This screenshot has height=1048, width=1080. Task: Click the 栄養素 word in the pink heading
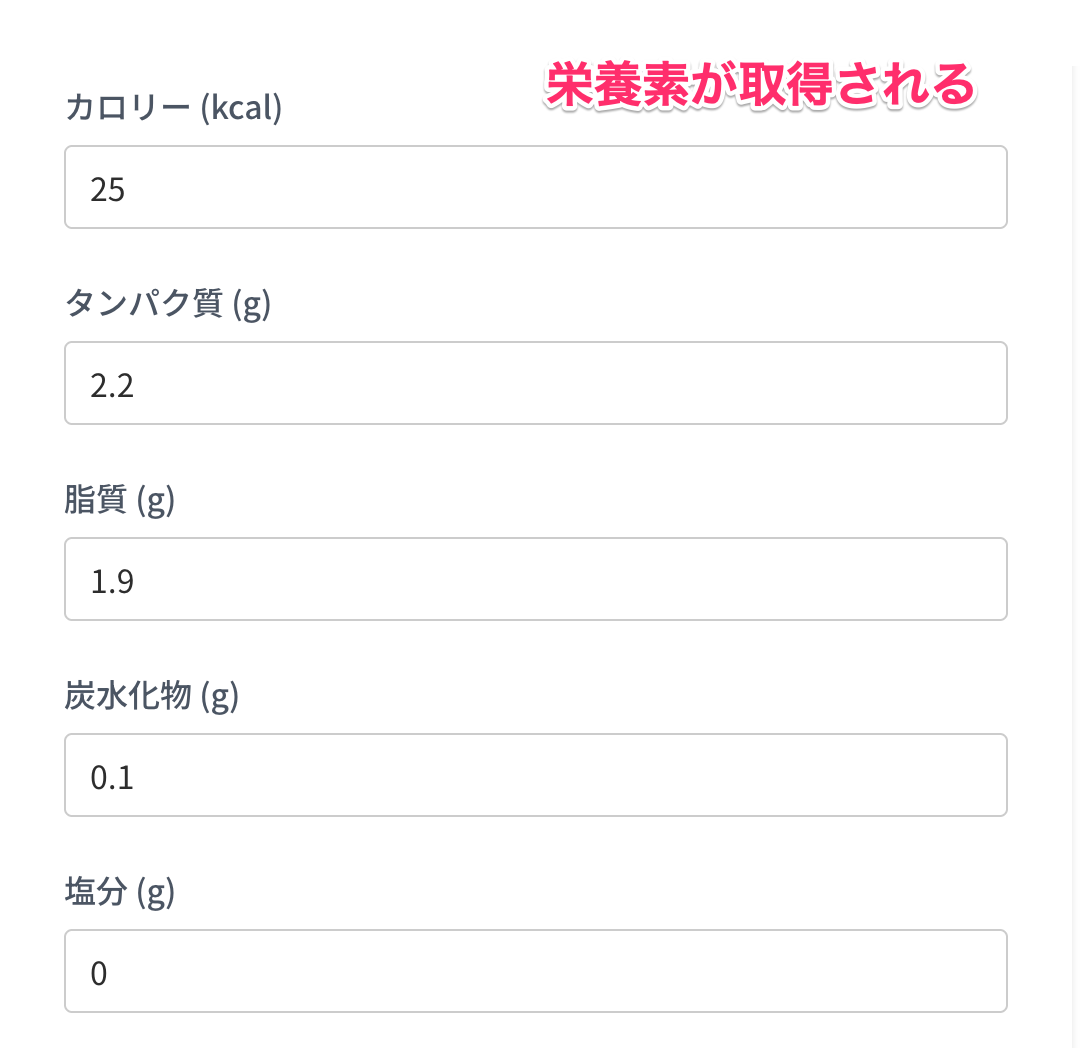[616, 85]
